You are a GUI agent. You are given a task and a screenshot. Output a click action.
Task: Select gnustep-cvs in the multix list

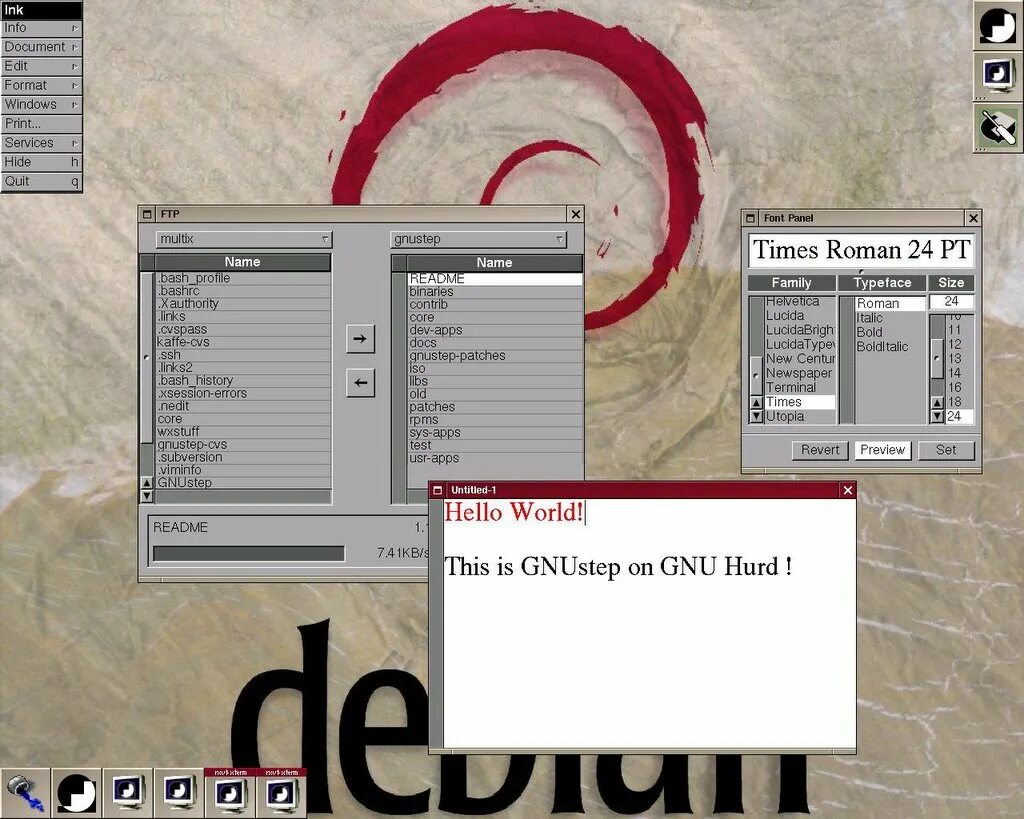[243, 445]
